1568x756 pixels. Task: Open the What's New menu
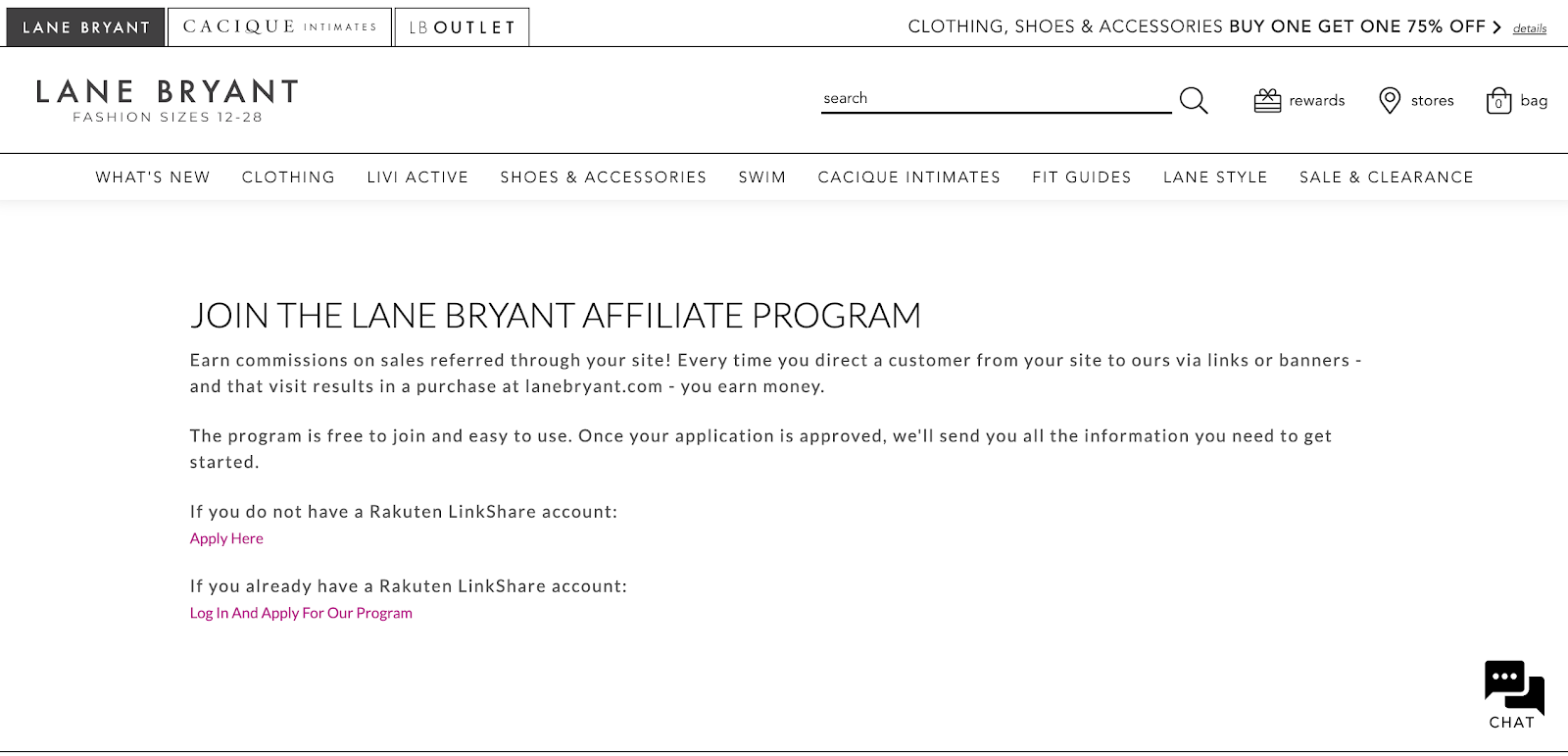153,177
